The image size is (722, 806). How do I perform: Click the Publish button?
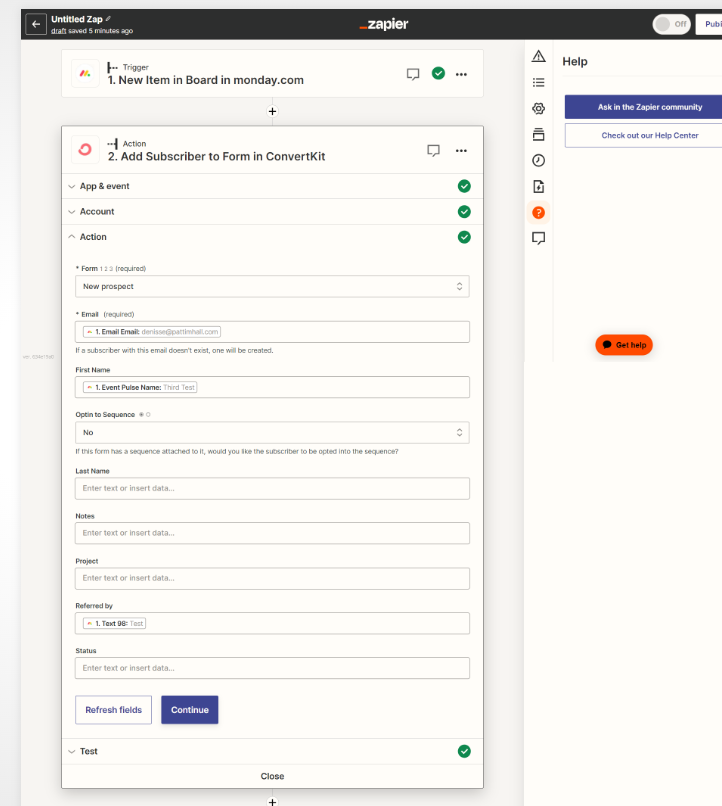pos(709,24)
